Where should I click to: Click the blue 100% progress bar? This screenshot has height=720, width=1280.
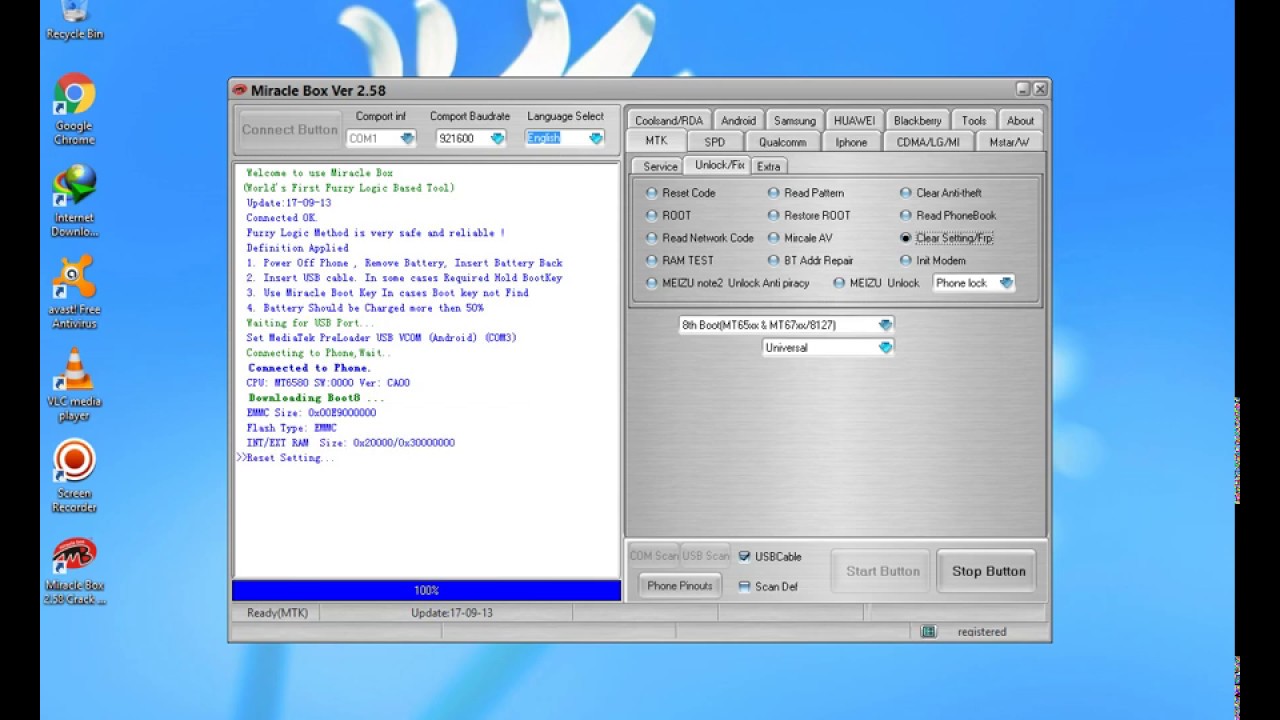click(x=426, y=591)
